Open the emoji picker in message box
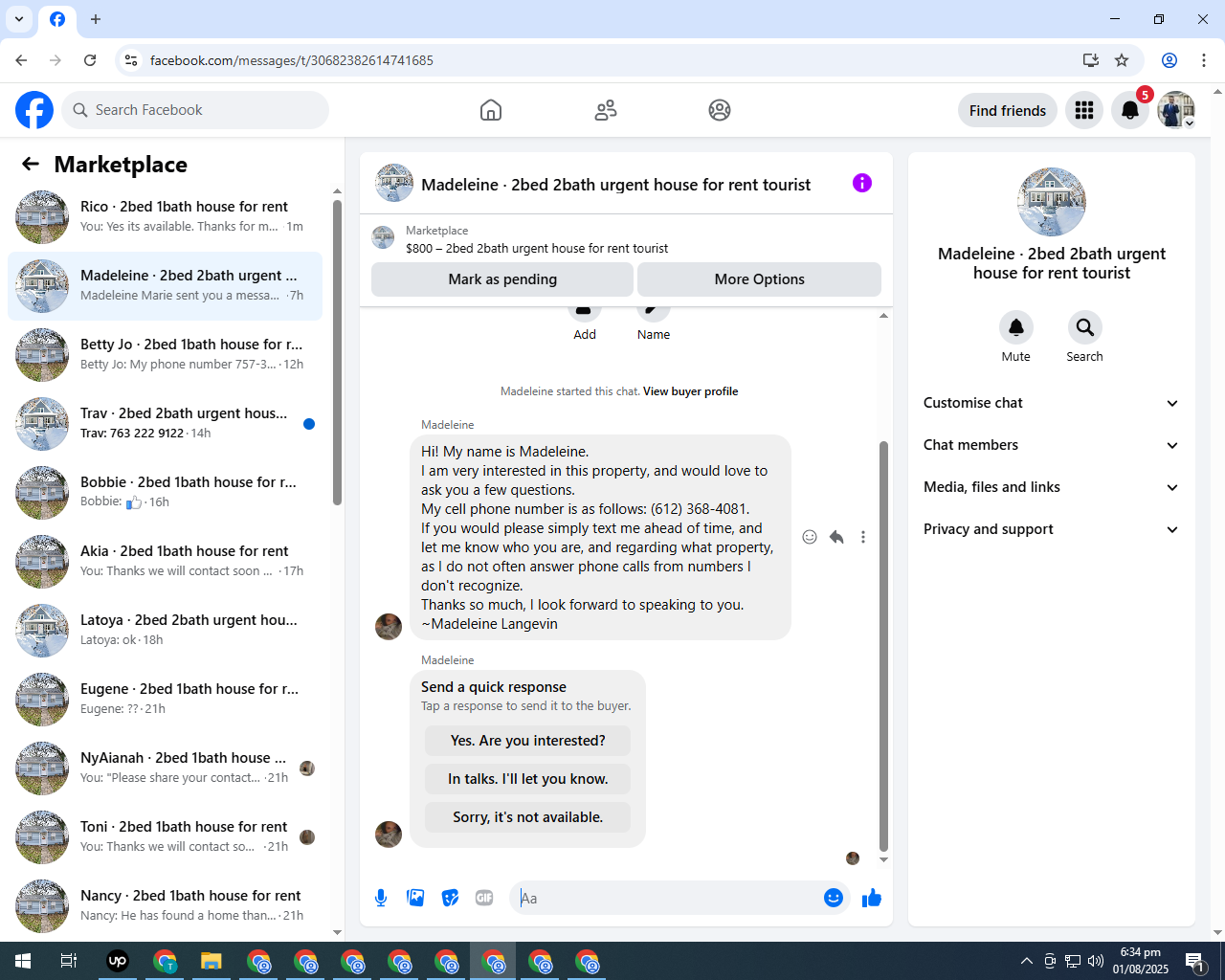This screenshot has width=1225, height=980. pos(834,898)
